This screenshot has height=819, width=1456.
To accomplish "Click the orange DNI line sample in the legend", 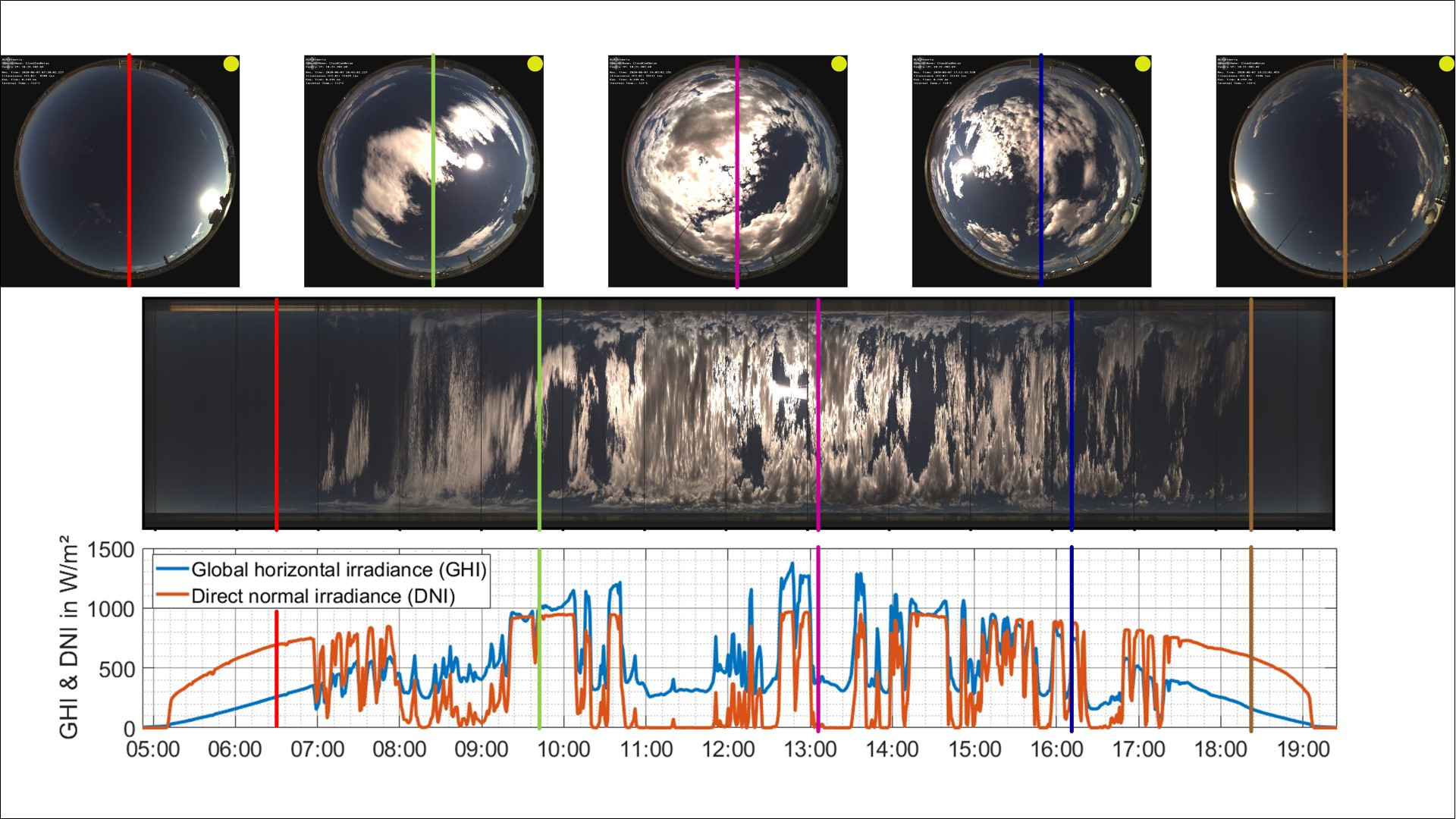I will (173, 595).
